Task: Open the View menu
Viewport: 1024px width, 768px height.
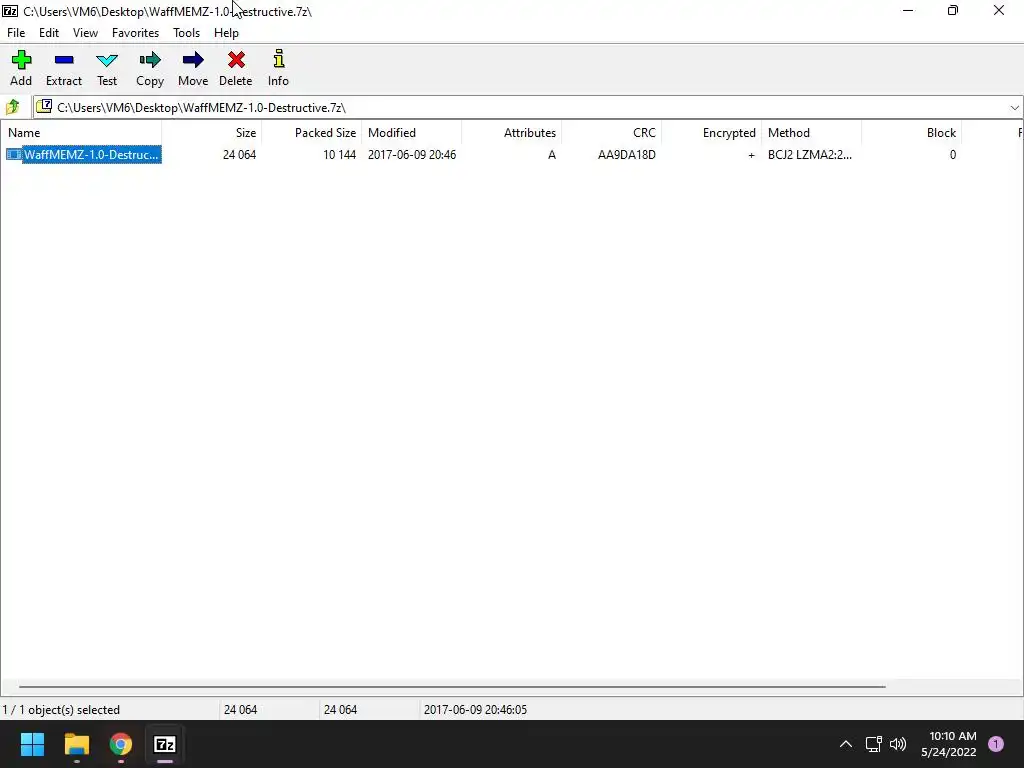Action: coord(85,33)
